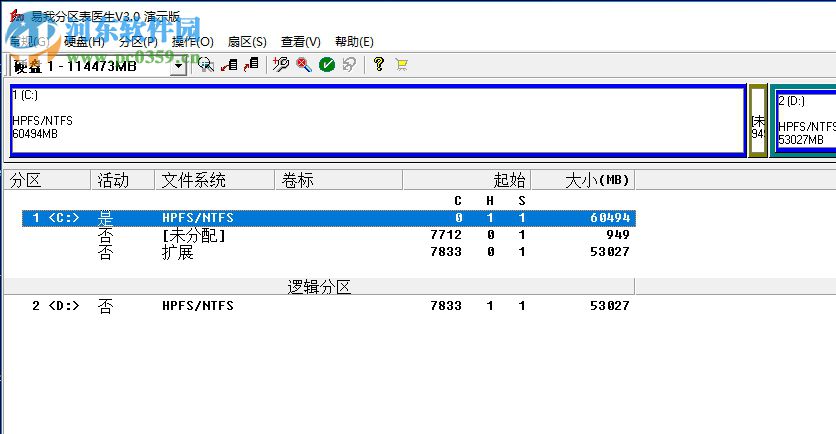
Task: Click the 53027 size in 扩展 row
Action: point(610,252)
